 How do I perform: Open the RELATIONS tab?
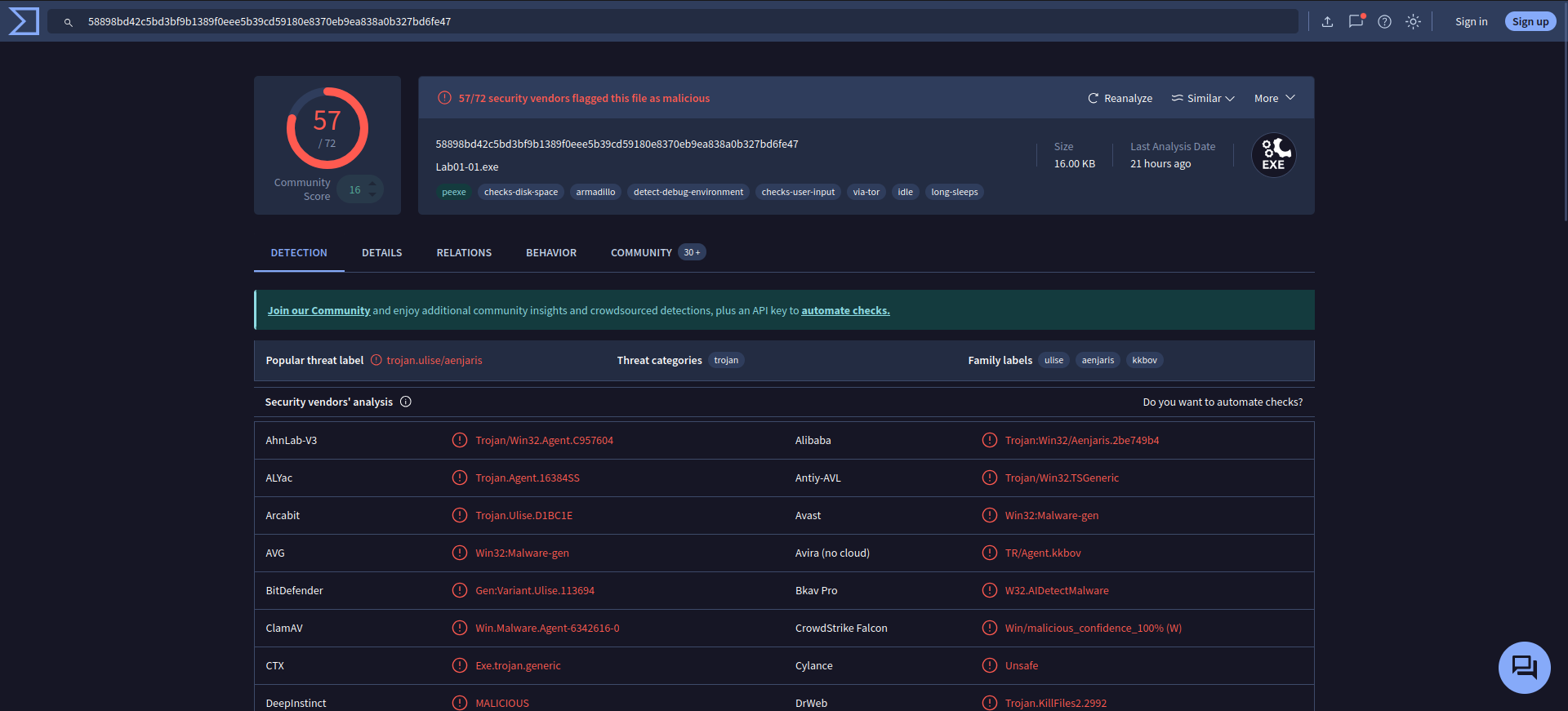[x=464, y=253]
